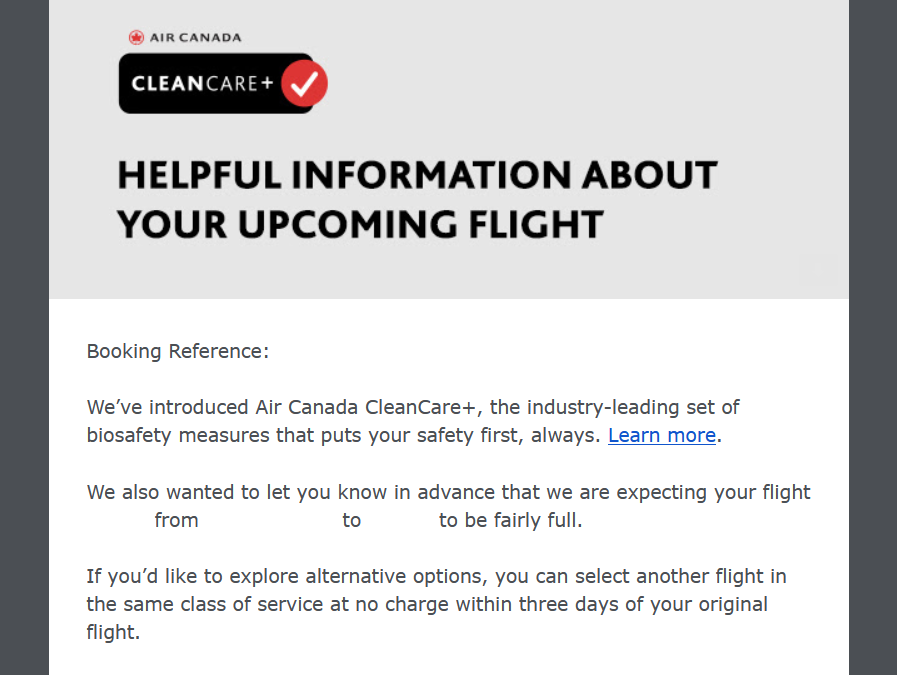
Task: Select the Booking Reference label
Action: 178,351
